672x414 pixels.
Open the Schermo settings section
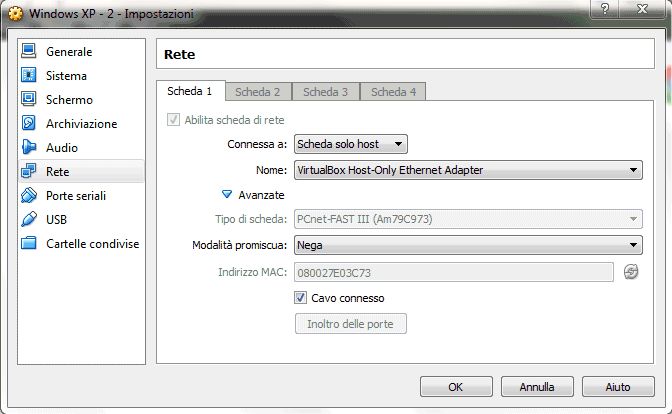(x=81, y=99)
